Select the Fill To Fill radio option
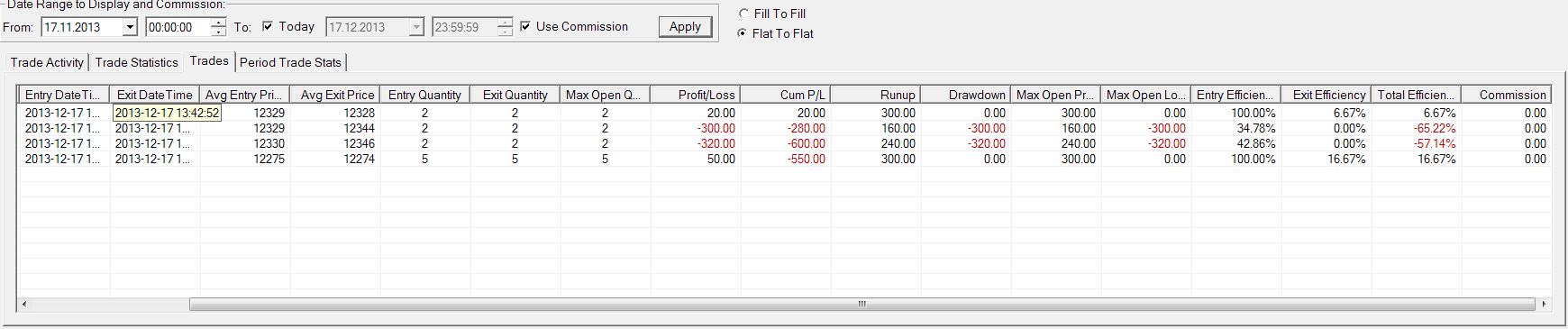The image size is (1568, 329). [x=743, y=14]
